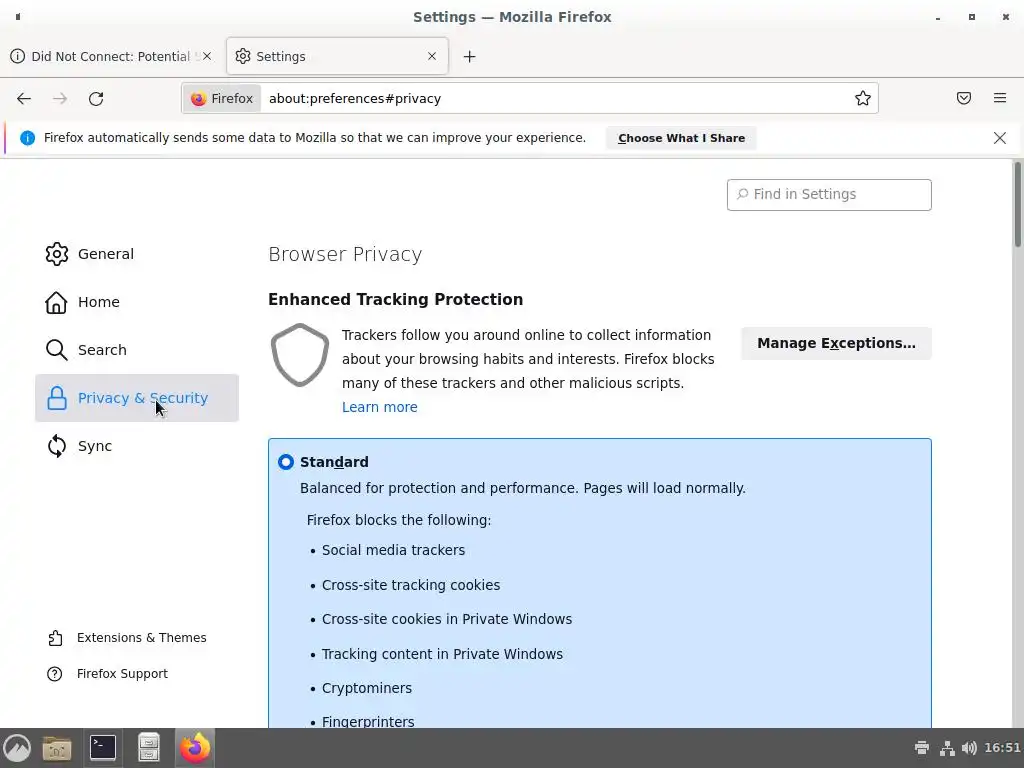Launch the terminal from the taskbar

pos(103,748)
